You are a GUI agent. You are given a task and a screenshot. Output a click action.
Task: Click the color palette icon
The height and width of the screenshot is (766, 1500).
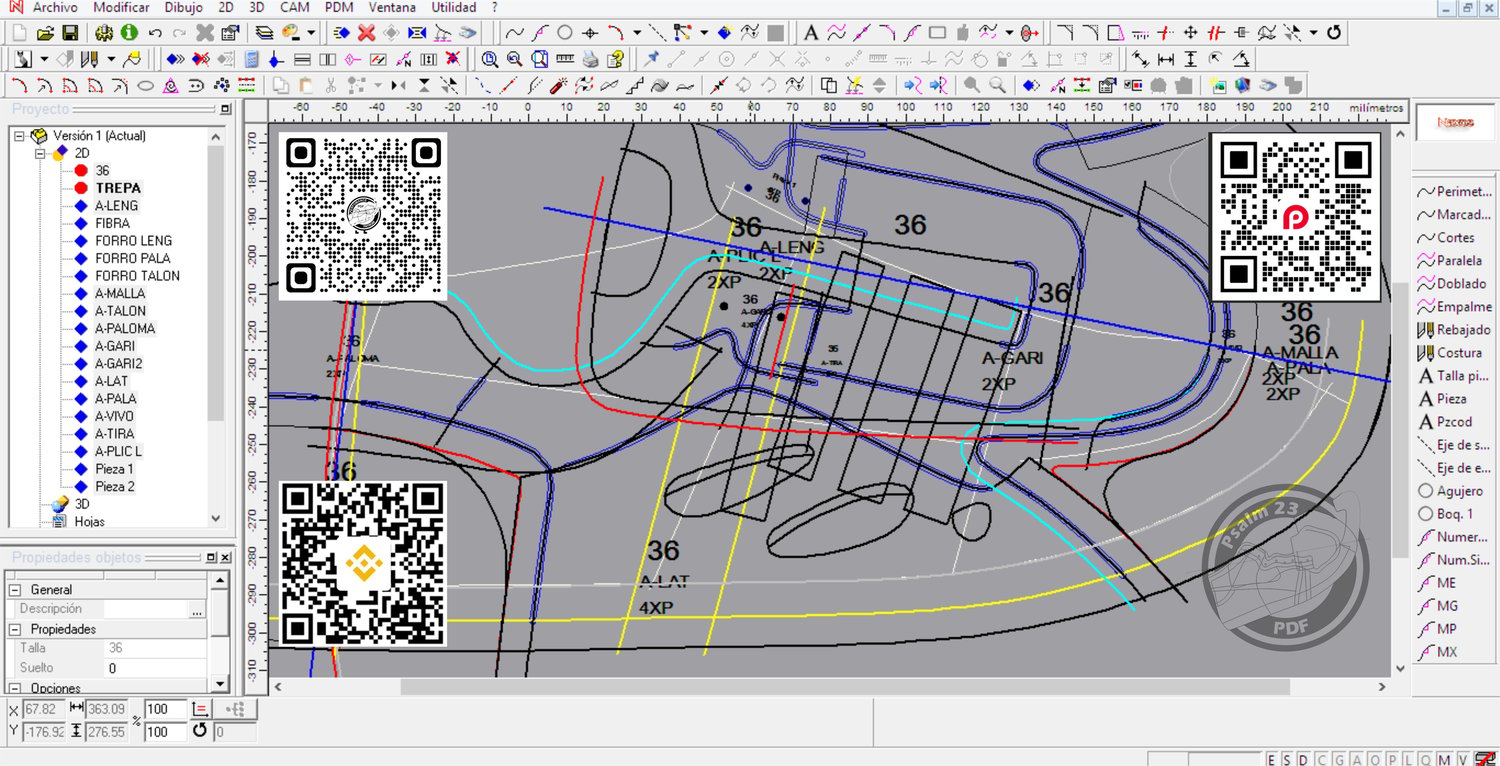point(292,33)
